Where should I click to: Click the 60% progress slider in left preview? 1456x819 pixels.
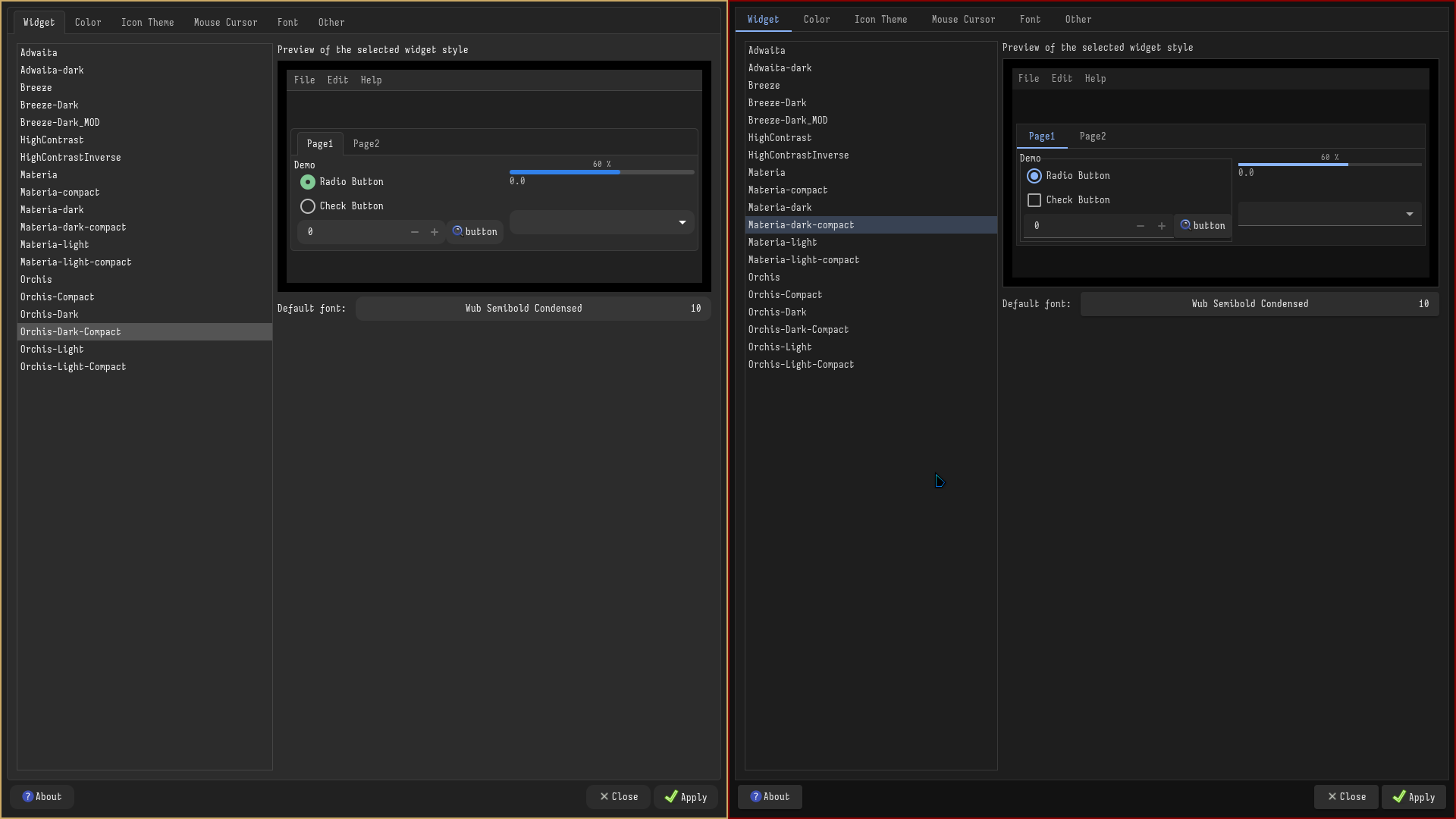coord(601,172)
